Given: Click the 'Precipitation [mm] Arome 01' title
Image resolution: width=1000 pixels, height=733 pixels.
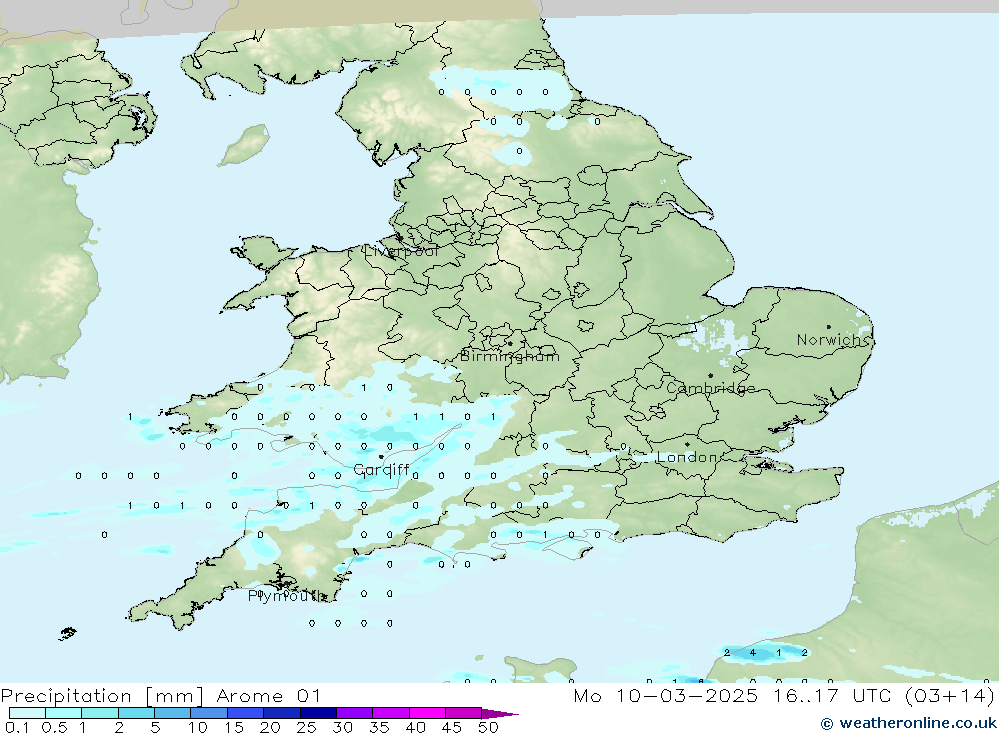Looking at the screenshot, I should [x=161, y=696].
